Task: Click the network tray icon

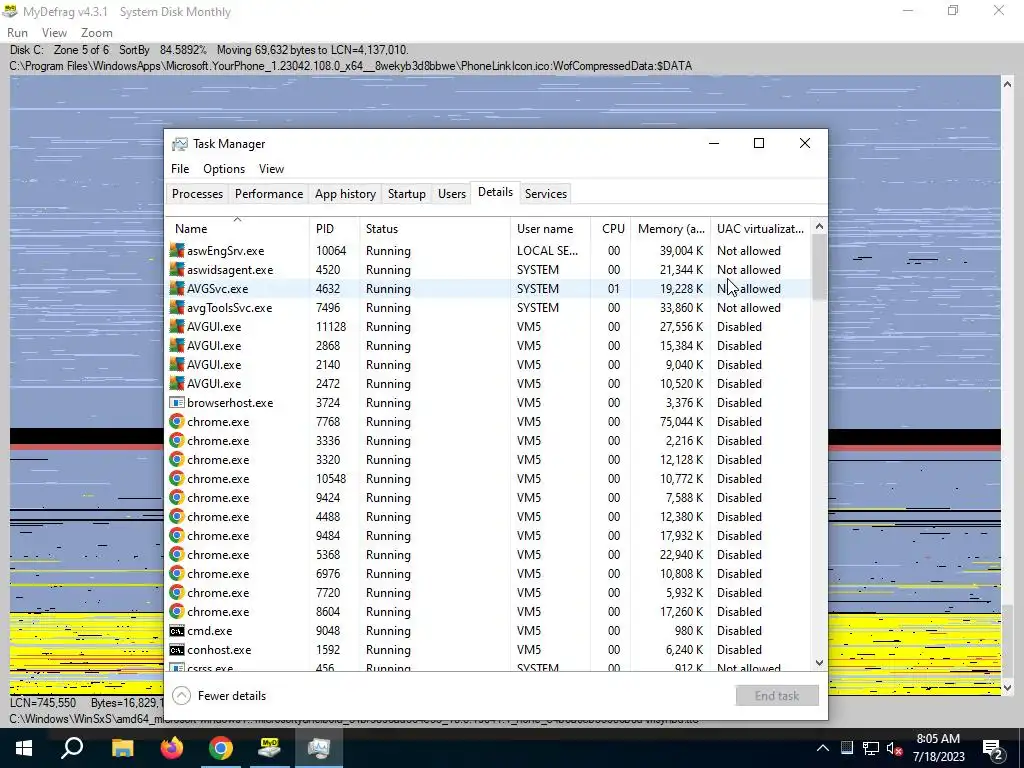Action: tap(870, 748)
